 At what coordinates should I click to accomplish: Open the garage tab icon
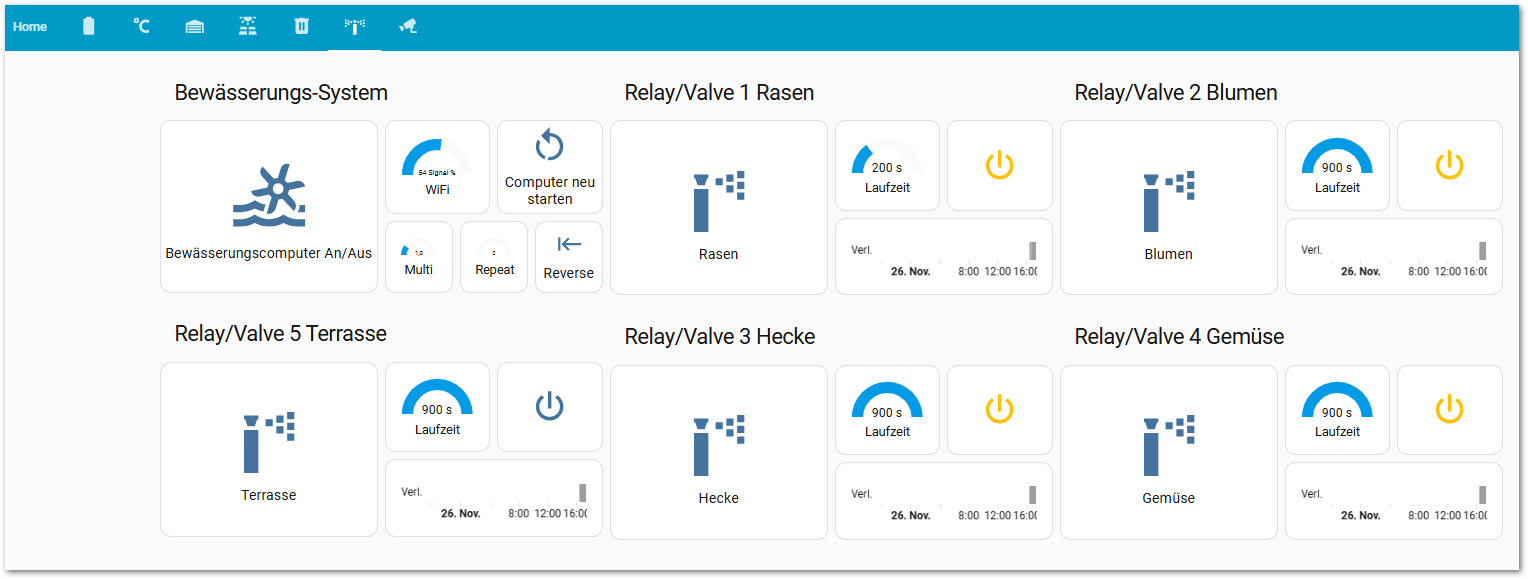click(x=195, y=26)
